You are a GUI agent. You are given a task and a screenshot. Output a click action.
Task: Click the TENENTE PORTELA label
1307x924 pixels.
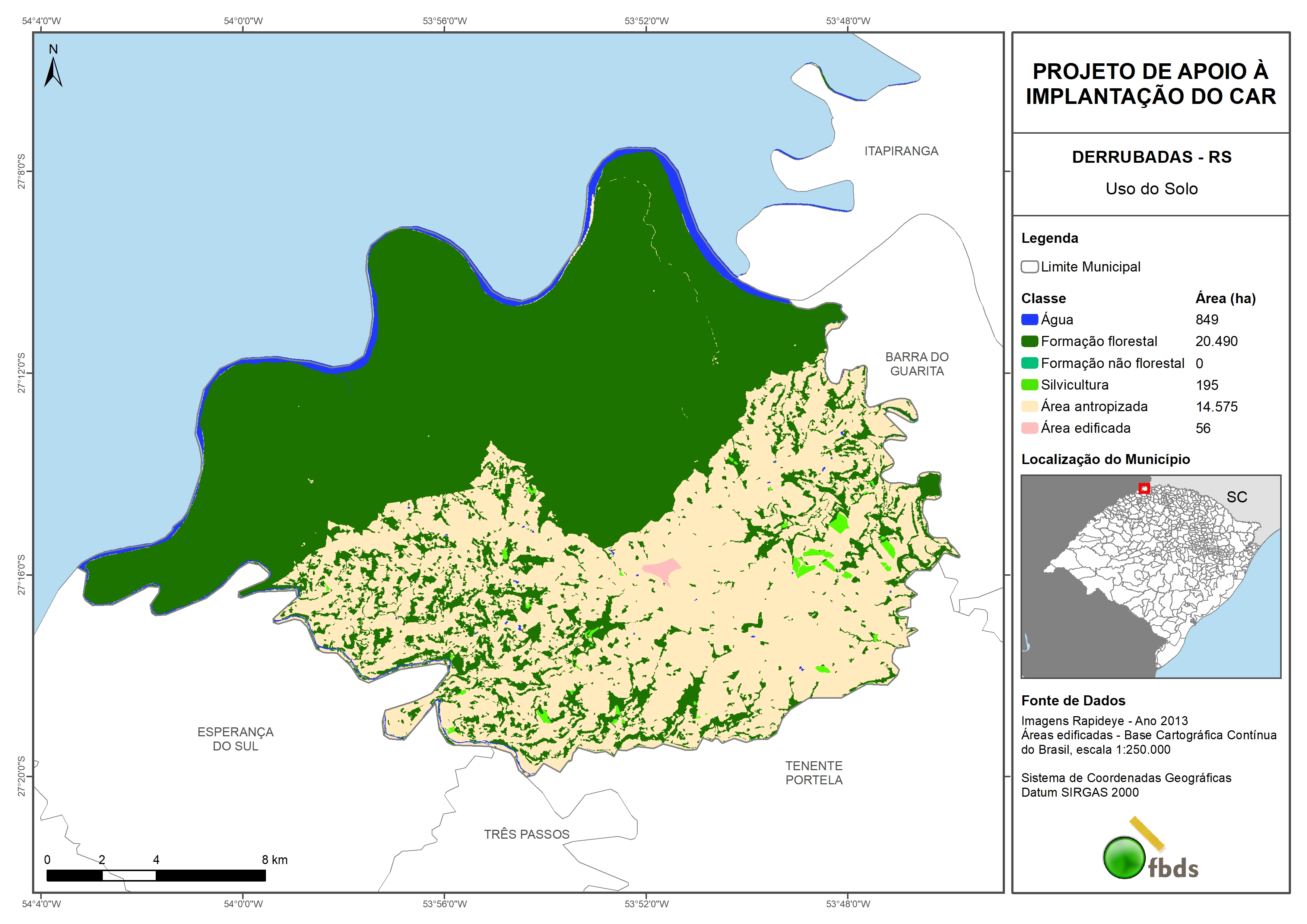click(x=813, y=773)
